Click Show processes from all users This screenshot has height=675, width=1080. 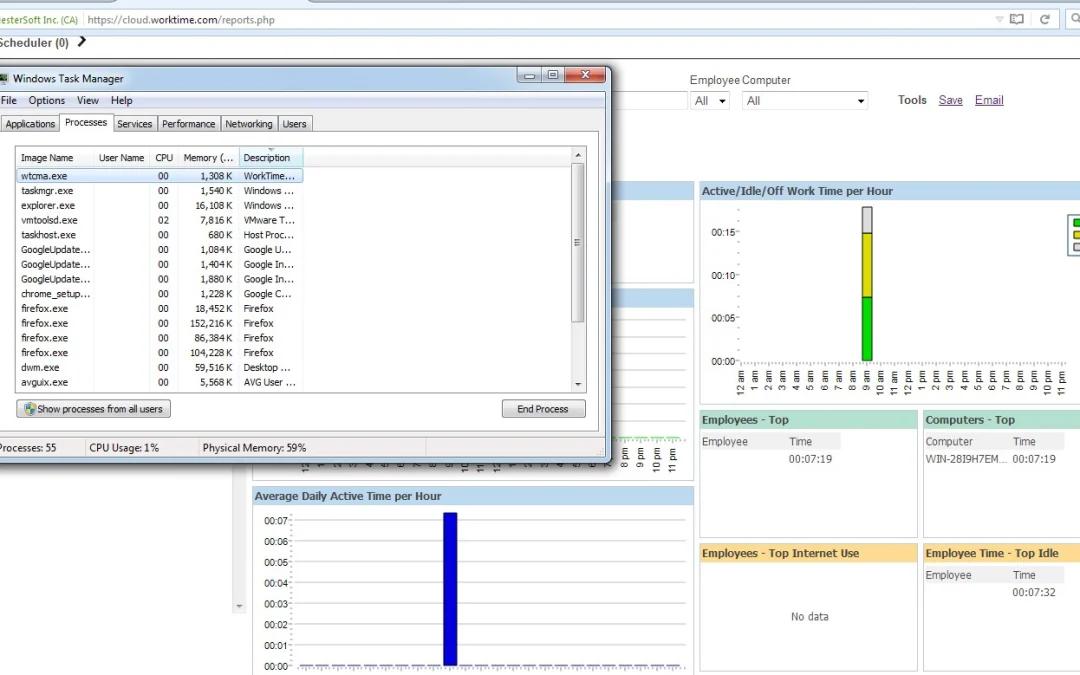94,408
